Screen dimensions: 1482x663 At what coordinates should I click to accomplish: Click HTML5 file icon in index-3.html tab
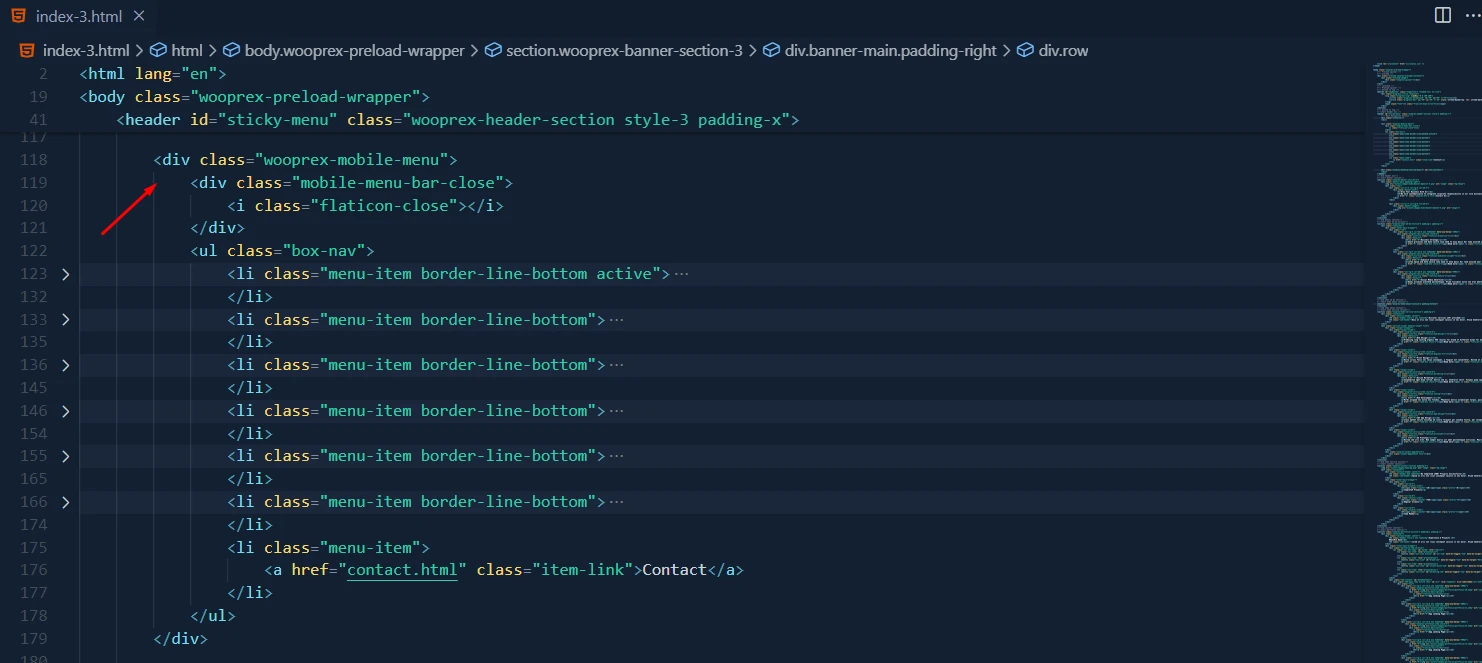point(17,17)
